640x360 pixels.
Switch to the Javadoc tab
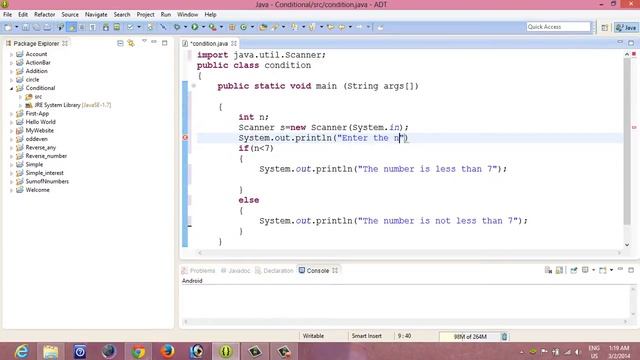point(236,271)
